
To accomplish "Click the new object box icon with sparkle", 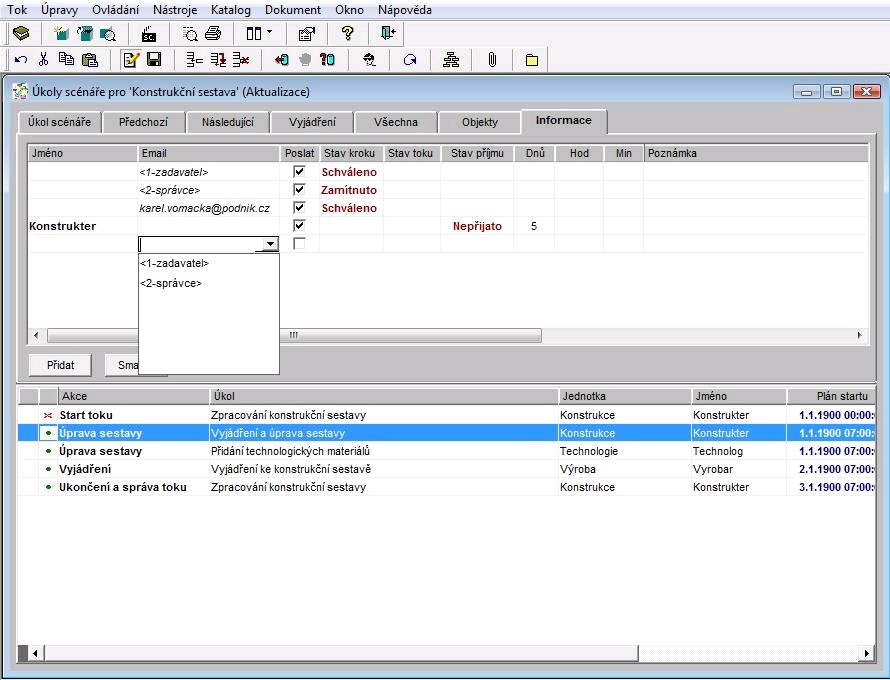I will point(61,33).
